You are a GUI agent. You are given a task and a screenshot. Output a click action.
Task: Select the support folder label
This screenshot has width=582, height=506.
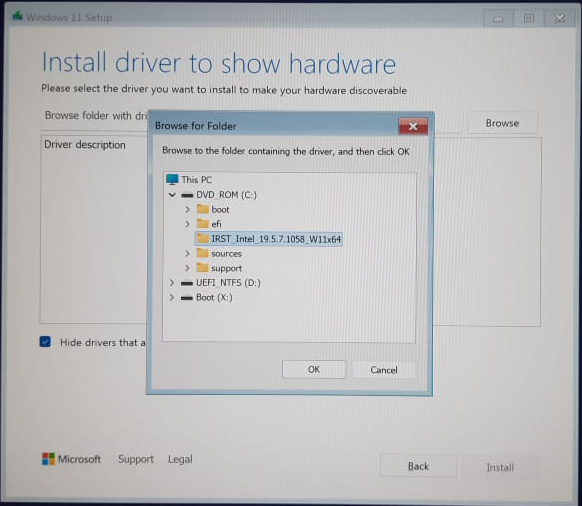coord(226,268)
